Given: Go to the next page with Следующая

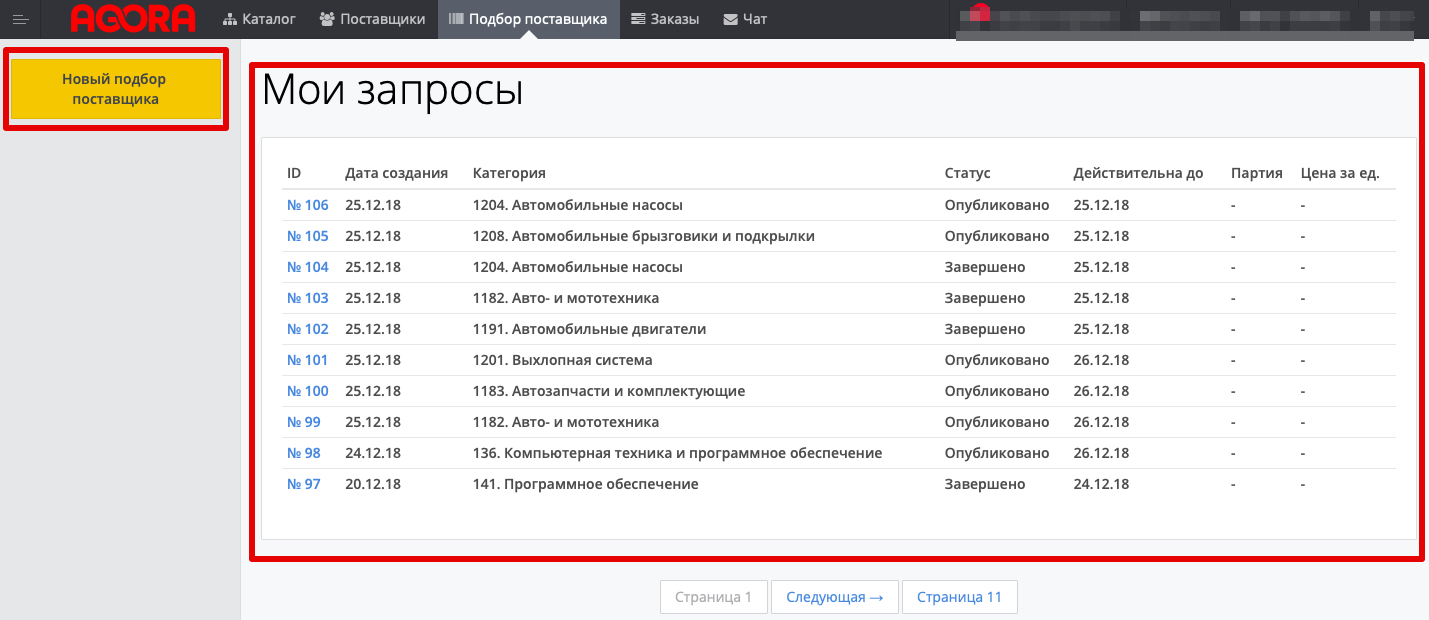Looking at the screenshot, I should [x=834, y=597].
